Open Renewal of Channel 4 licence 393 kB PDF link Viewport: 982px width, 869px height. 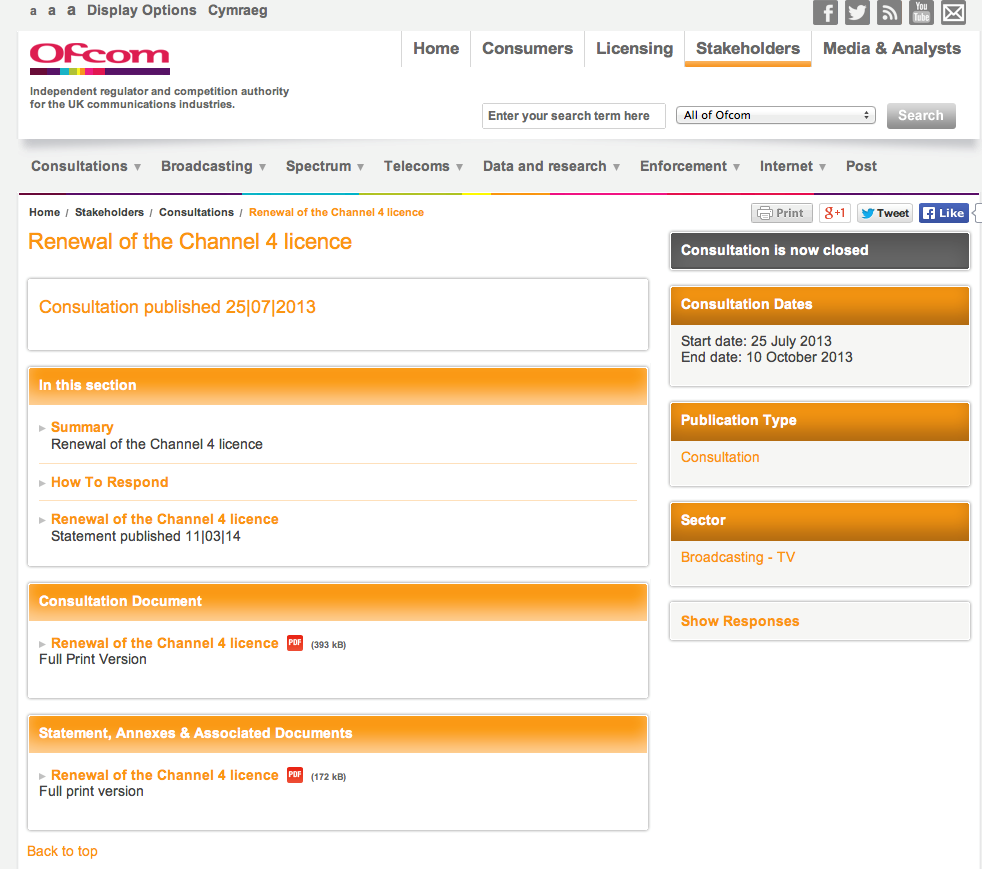[165, 643]
